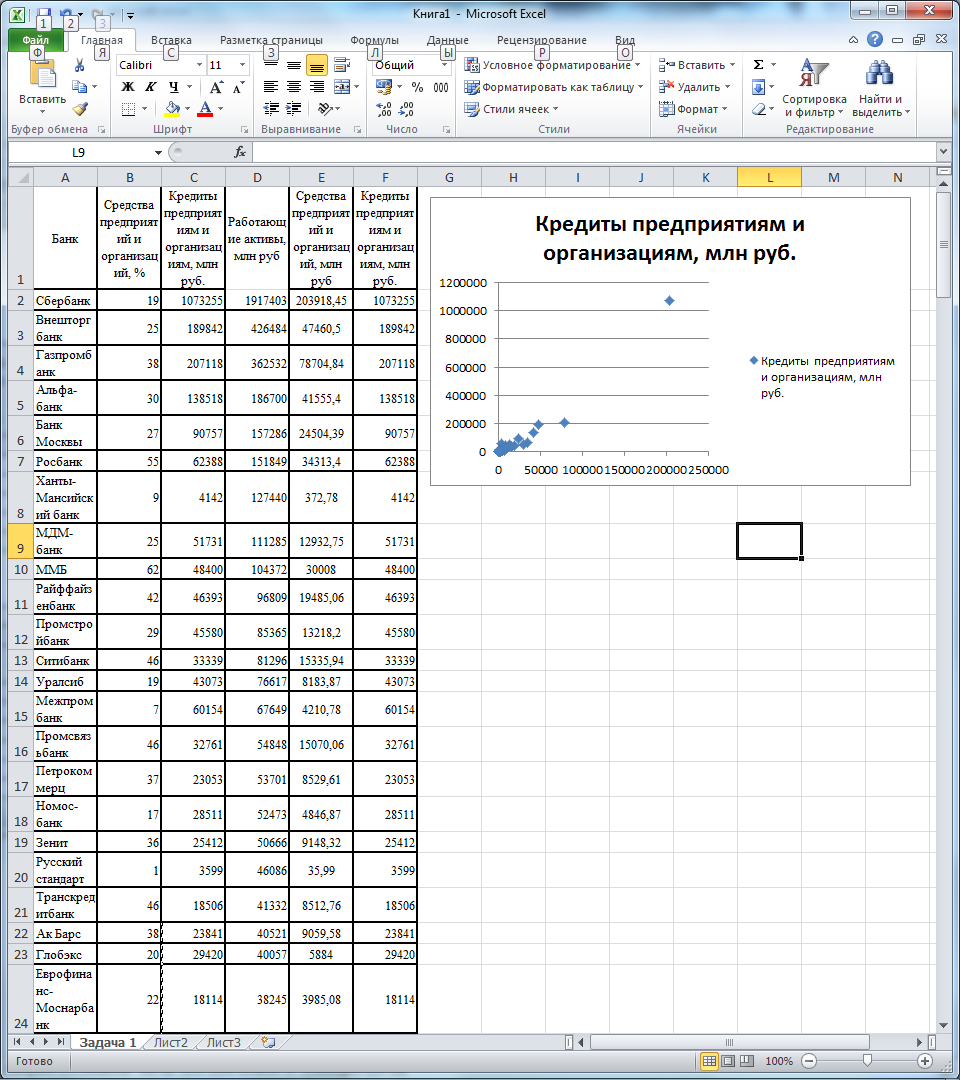
Task: Align cell text right
Action: (317, 87)
